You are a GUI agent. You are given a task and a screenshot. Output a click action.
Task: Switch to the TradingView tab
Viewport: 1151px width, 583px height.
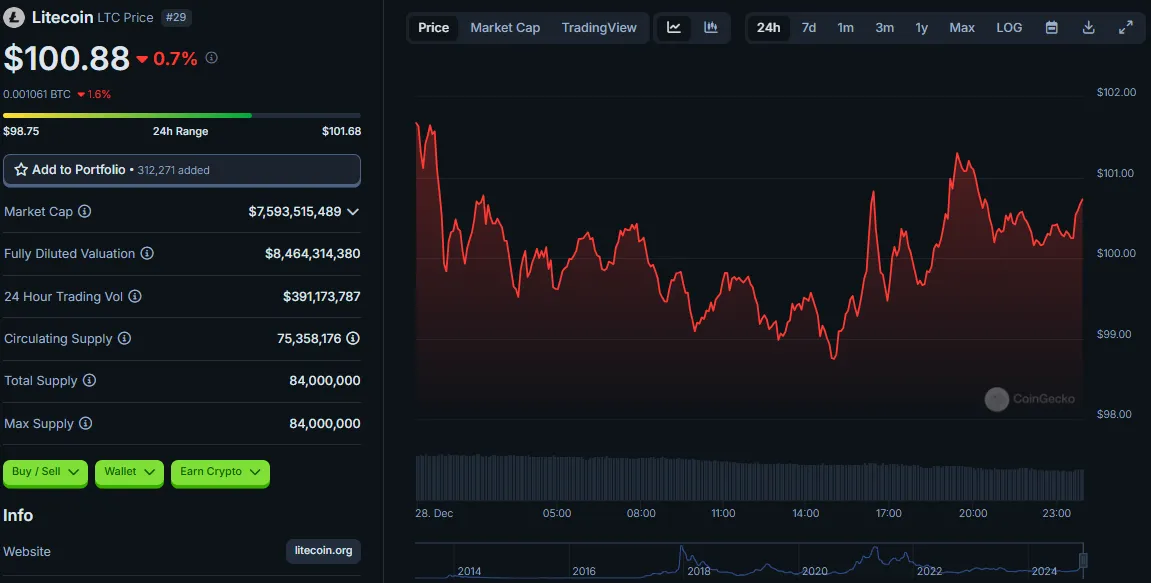[x=599, y=28]
